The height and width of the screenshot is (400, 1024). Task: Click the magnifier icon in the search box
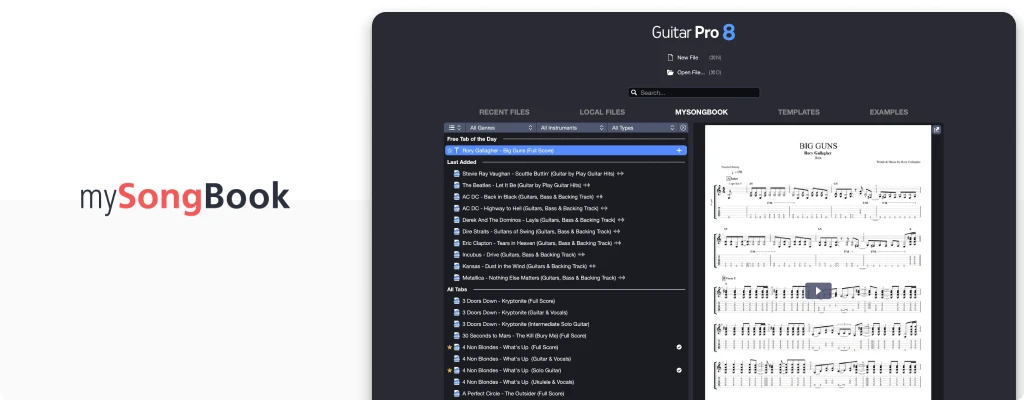click(634, 93)
